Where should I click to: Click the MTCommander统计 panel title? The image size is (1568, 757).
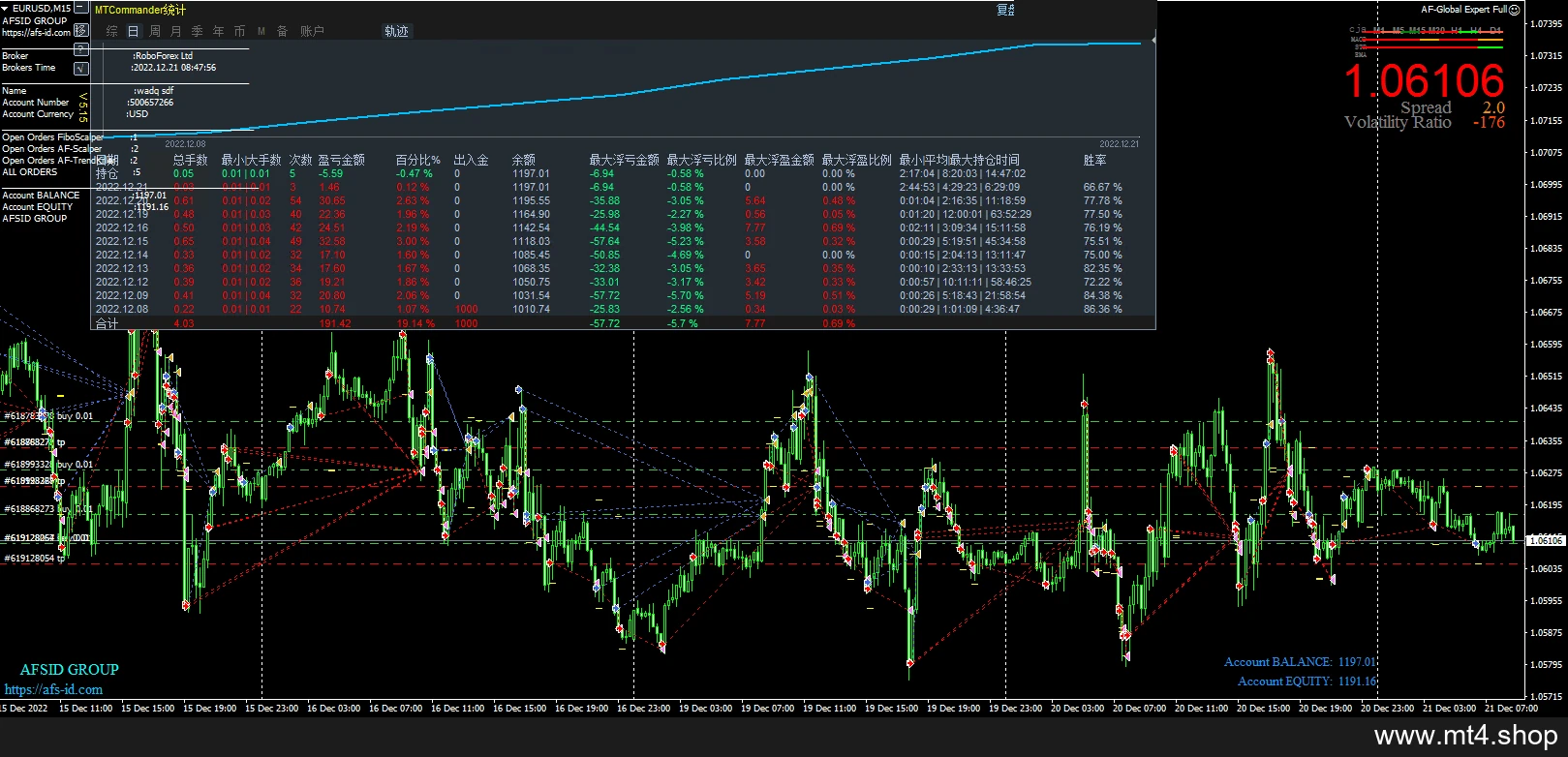[x=140, y=10]
